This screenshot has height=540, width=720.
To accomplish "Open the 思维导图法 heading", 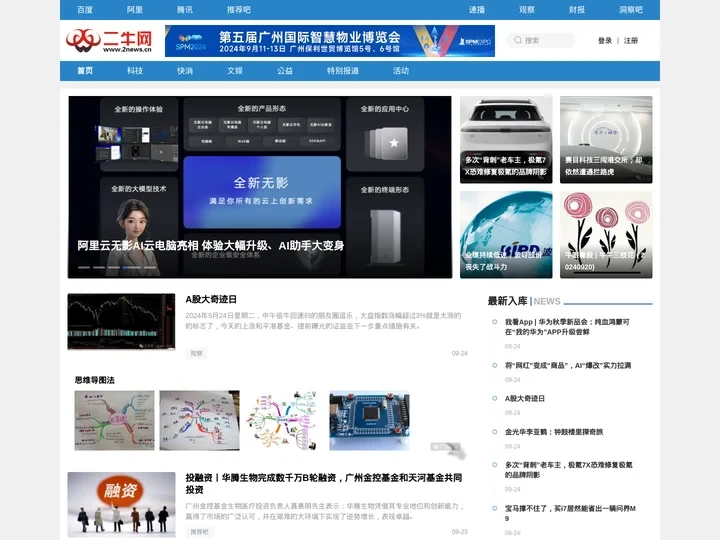I will 95,380.
